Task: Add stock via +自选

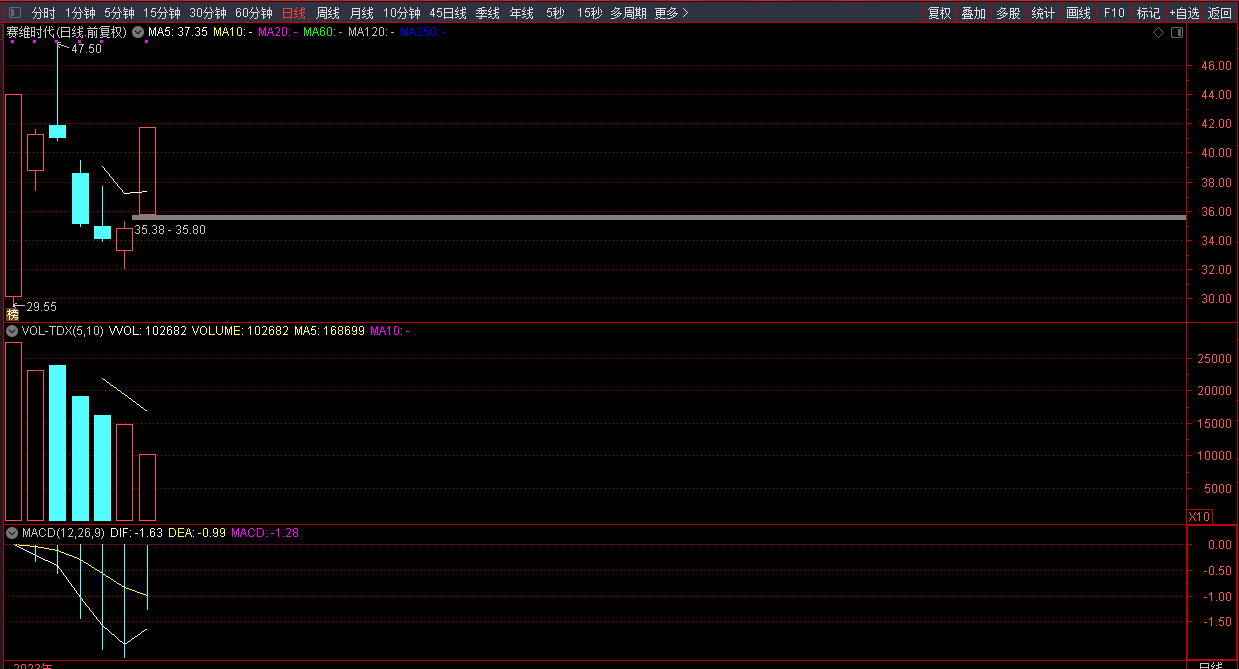Action: tap(1184, 13)
